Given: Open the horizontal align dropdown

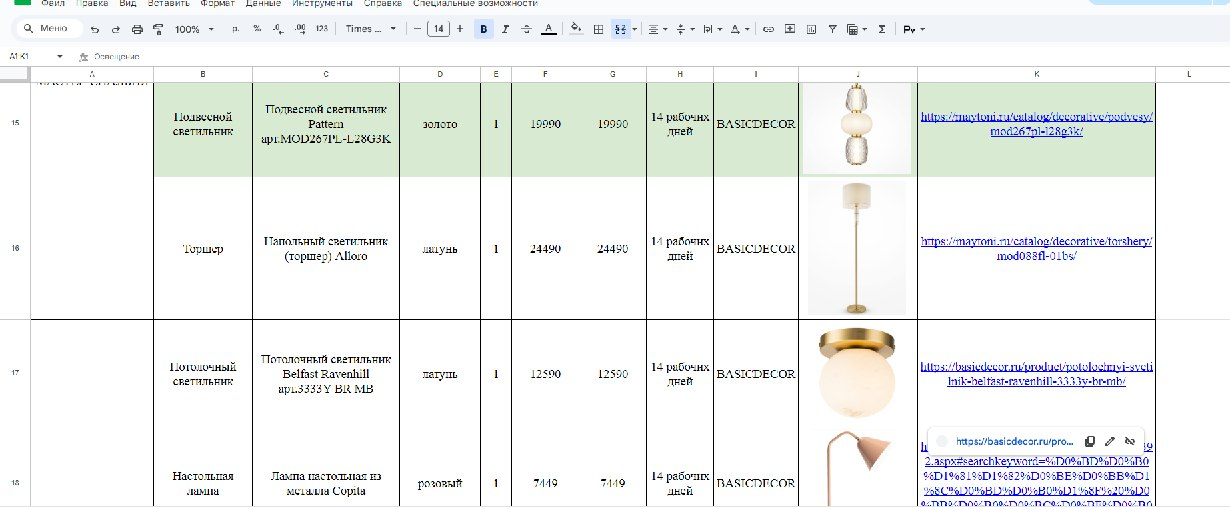Looking at the screenshot, I should pos(656,30).
